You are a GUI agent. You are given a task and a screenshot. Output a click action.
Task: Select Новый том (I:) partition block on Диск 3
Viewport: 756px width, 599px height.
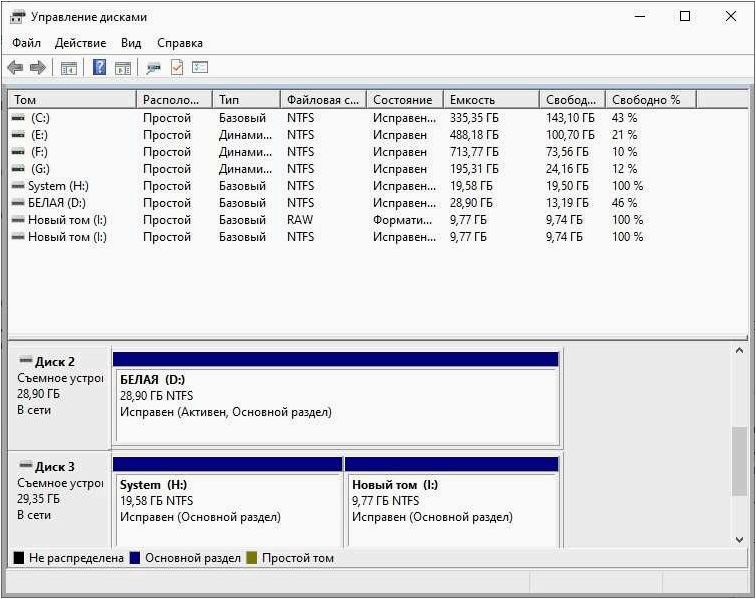coord(452,503)
